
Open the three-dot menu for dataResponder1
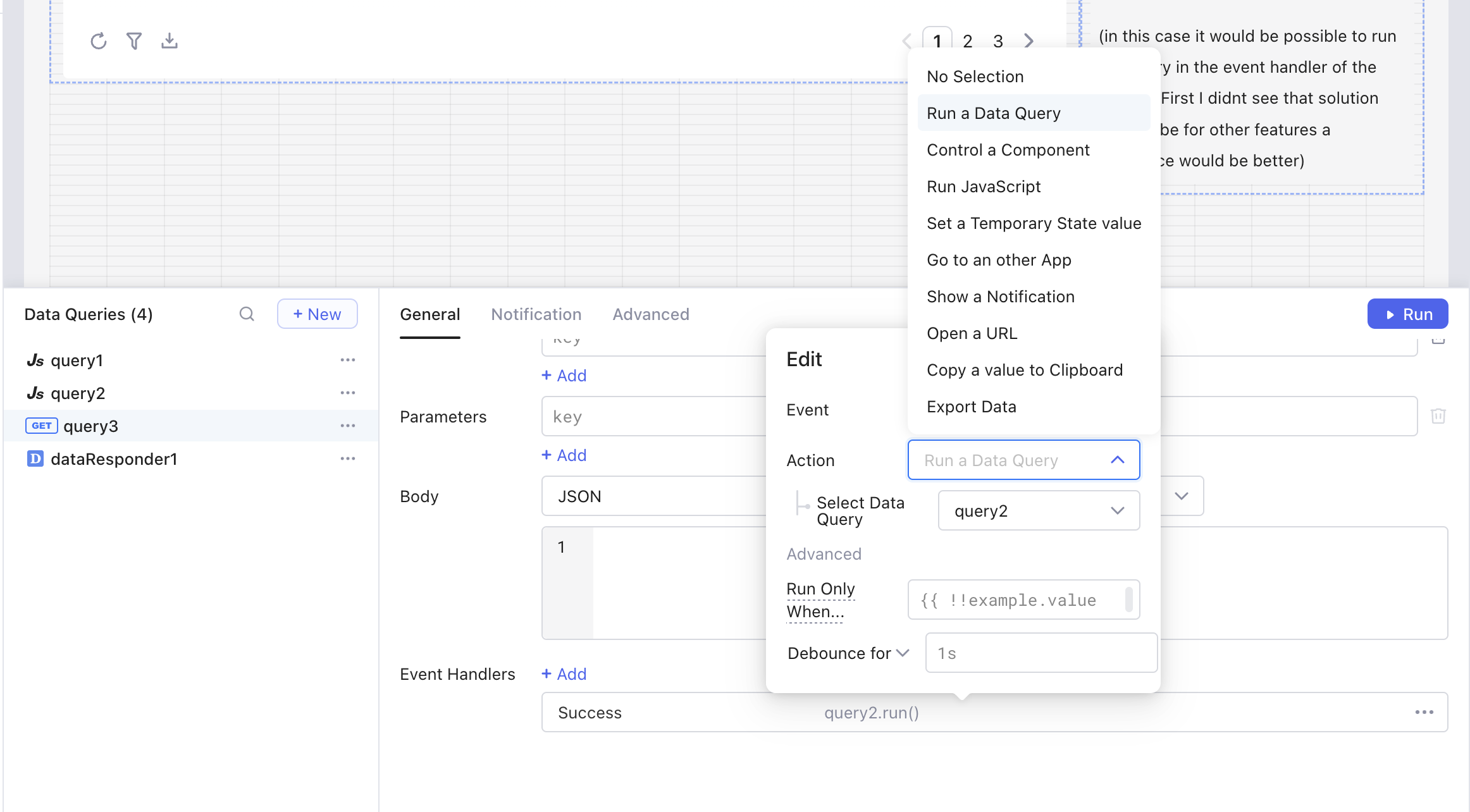tap(347, 458)
